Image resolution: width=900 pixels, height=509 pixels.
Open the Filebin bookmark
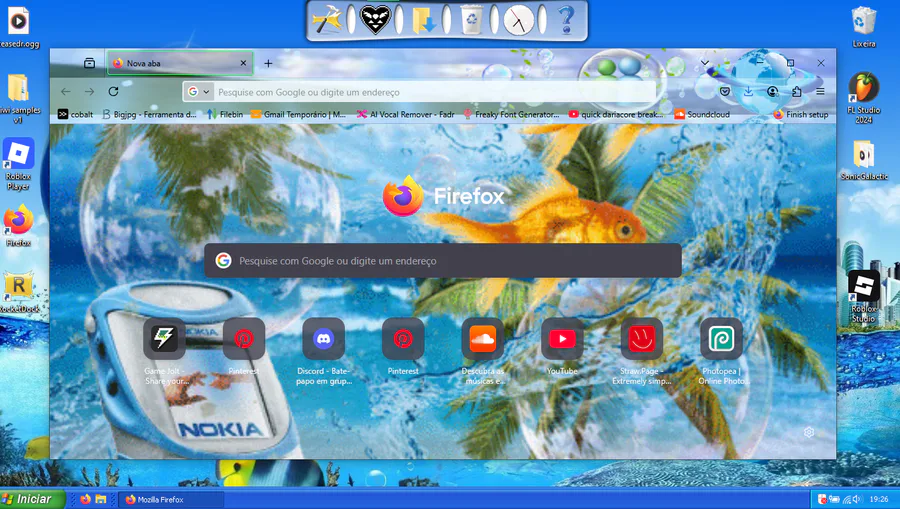(224, 114)
